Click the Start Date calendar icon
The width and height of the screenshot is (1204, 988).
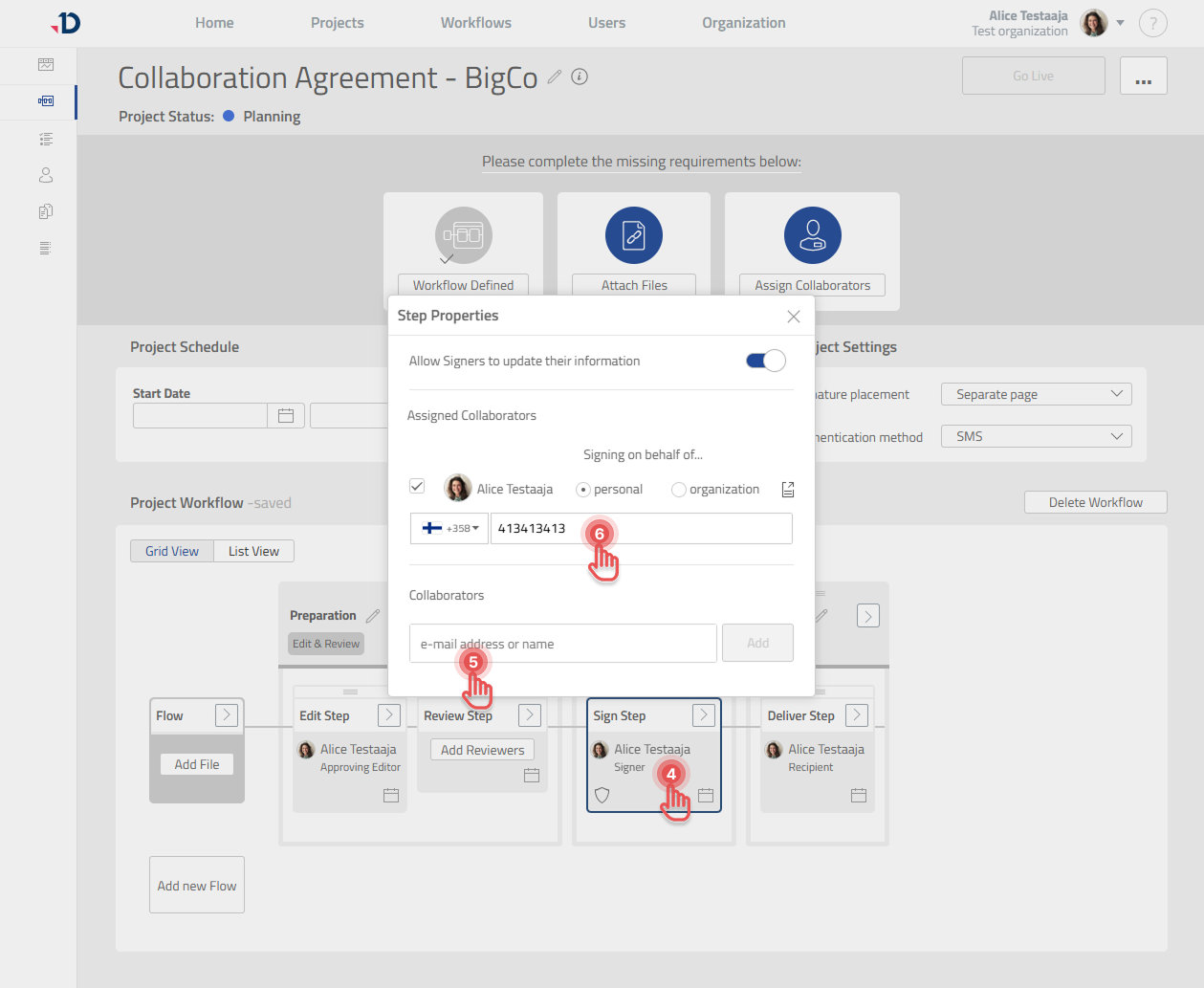[285, 415]
